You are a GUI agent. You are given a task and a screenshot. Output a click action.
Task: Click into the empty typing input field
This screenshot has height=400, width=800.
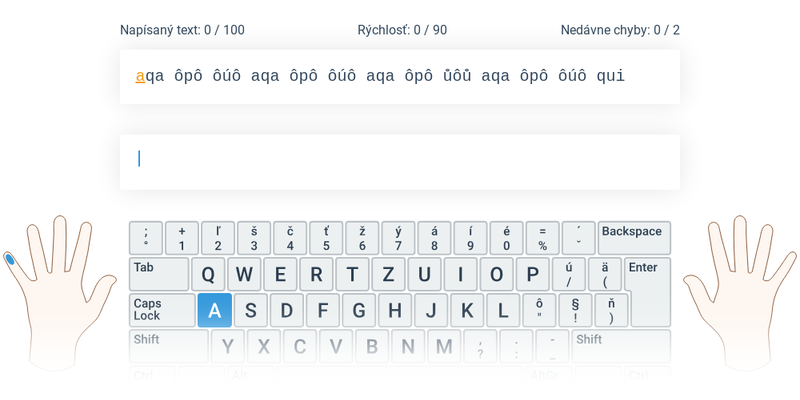click(400, 162)
